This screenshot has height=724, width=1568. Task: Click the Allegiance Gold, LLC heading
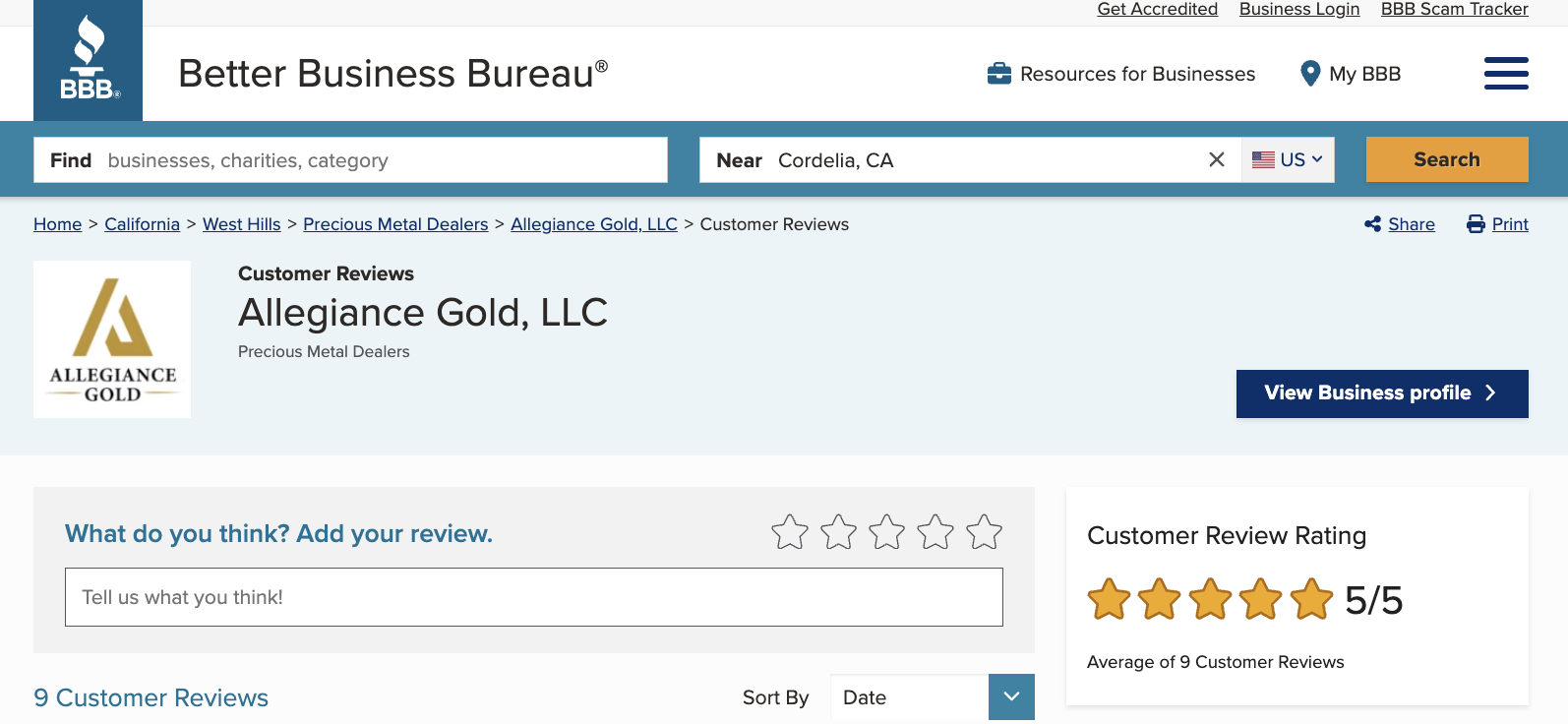[423, 313]
